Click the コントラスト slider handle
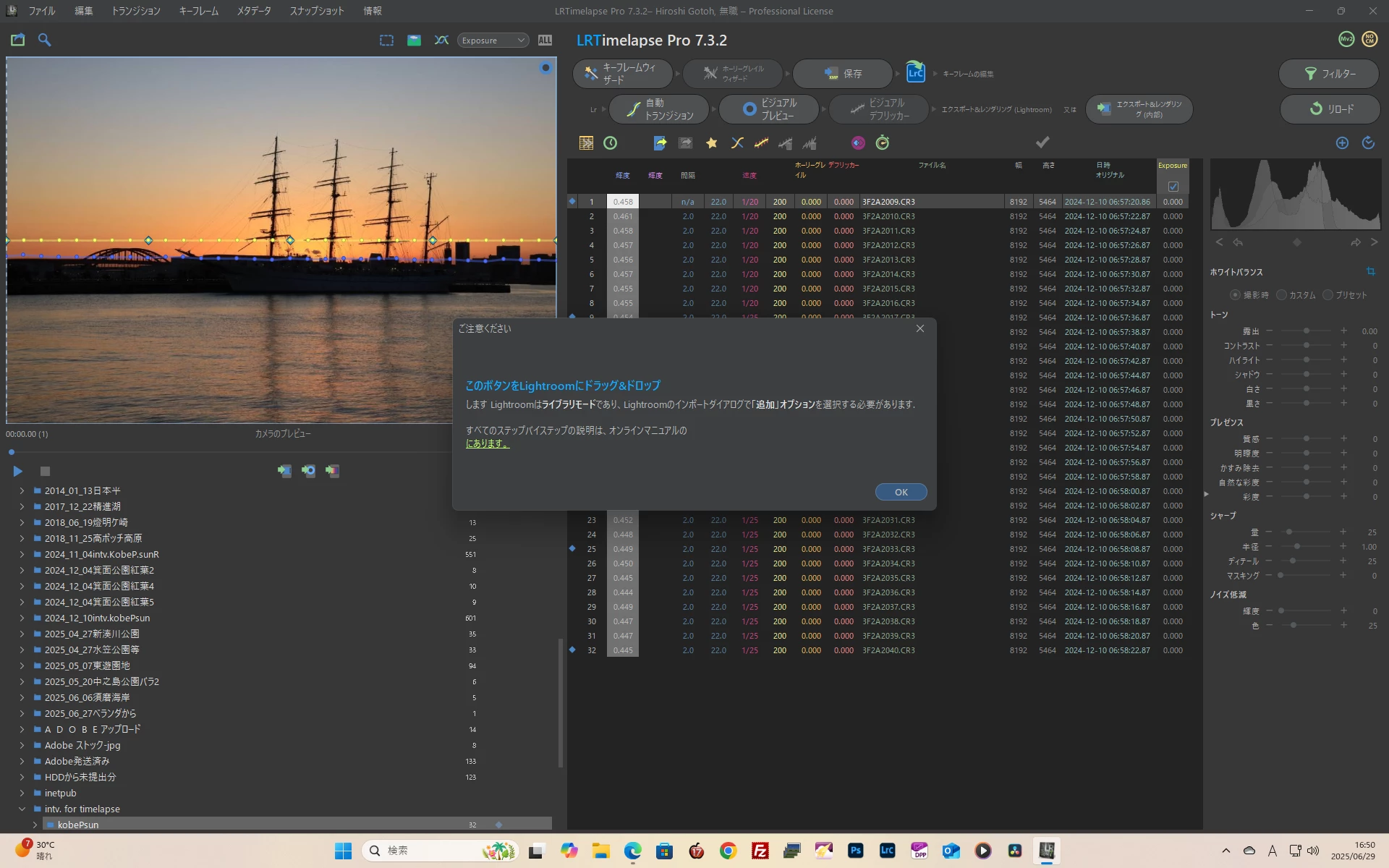1389x868 pixels. click(1307, 346)
